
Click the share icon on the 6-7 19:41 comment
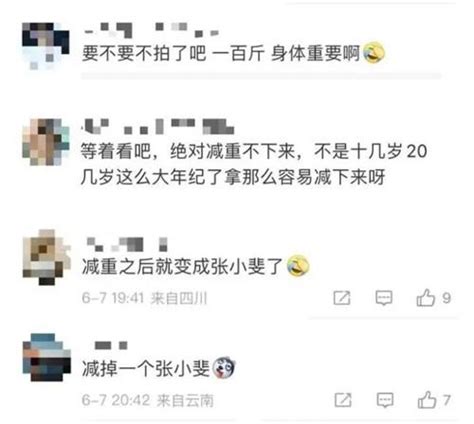(x=342, y=298)
